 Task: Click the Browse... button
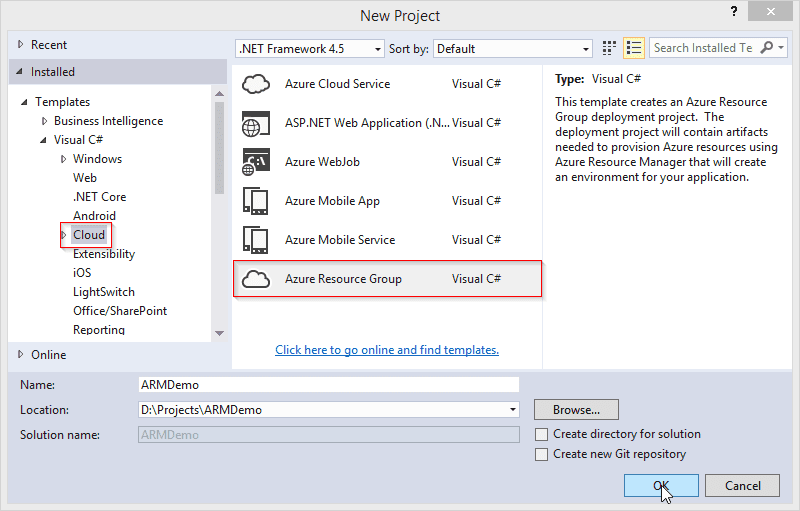(x=577, y=410)
